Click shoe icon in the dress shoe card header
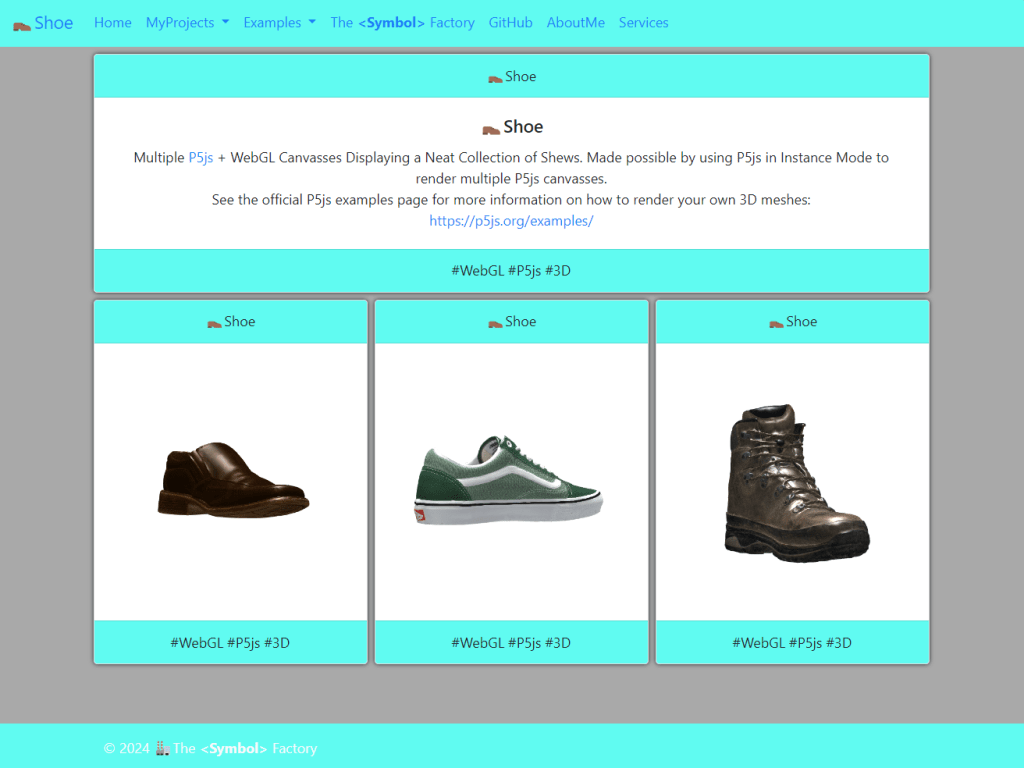The height and width of the screenshot is (768, 1024). pos(214,324)
